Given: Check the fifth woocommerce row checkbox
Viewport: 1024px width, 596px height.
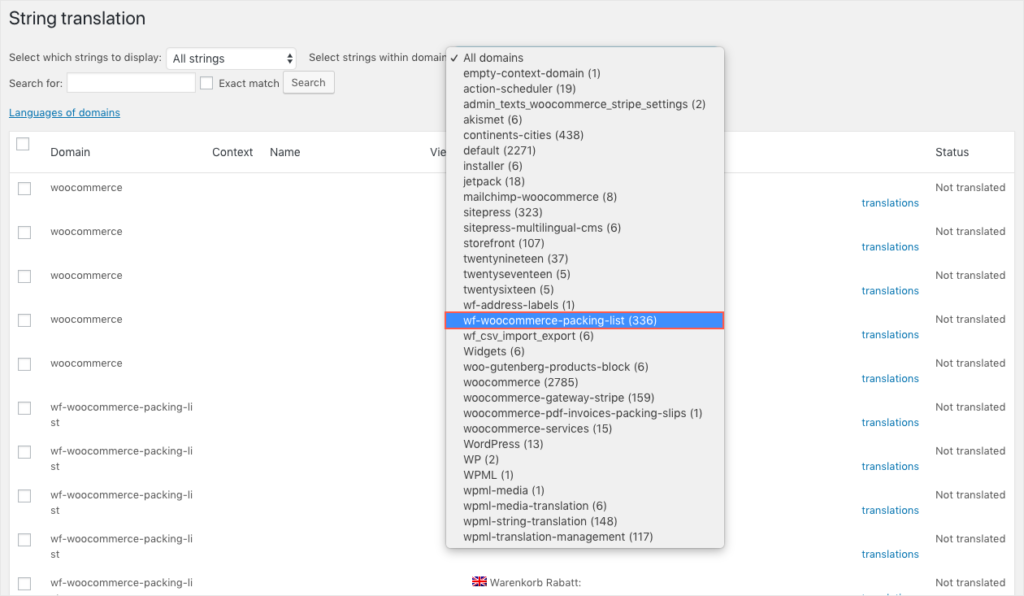Looking at the screenshot, I should (24, 364).
